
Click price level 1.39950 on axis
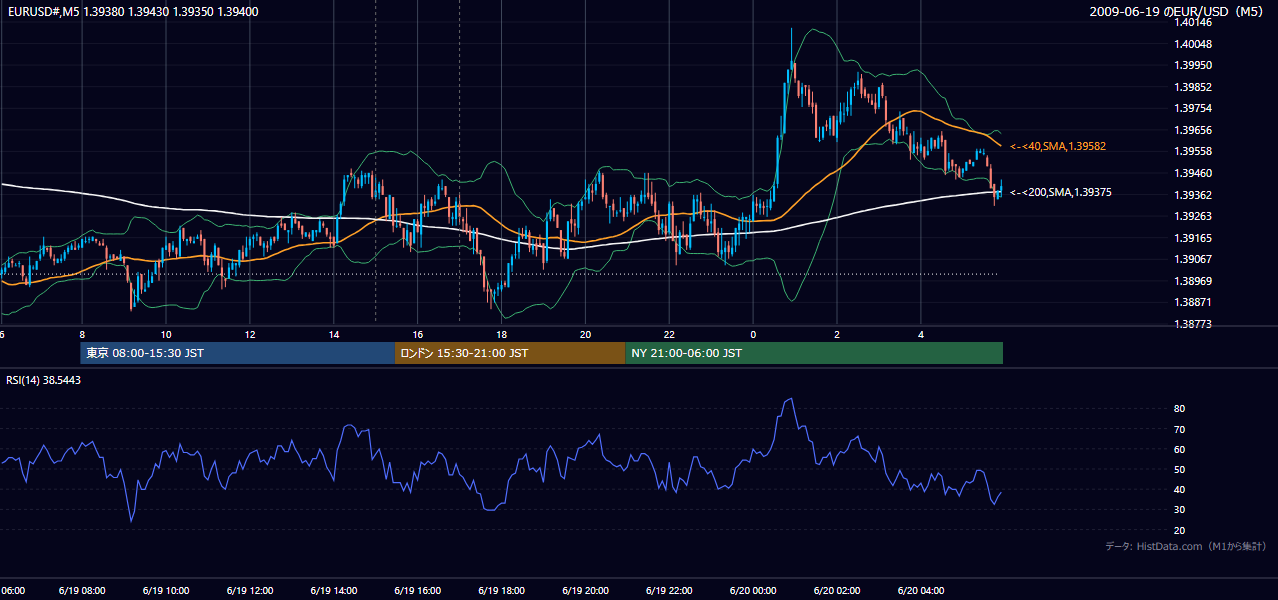coord(1194,65)
